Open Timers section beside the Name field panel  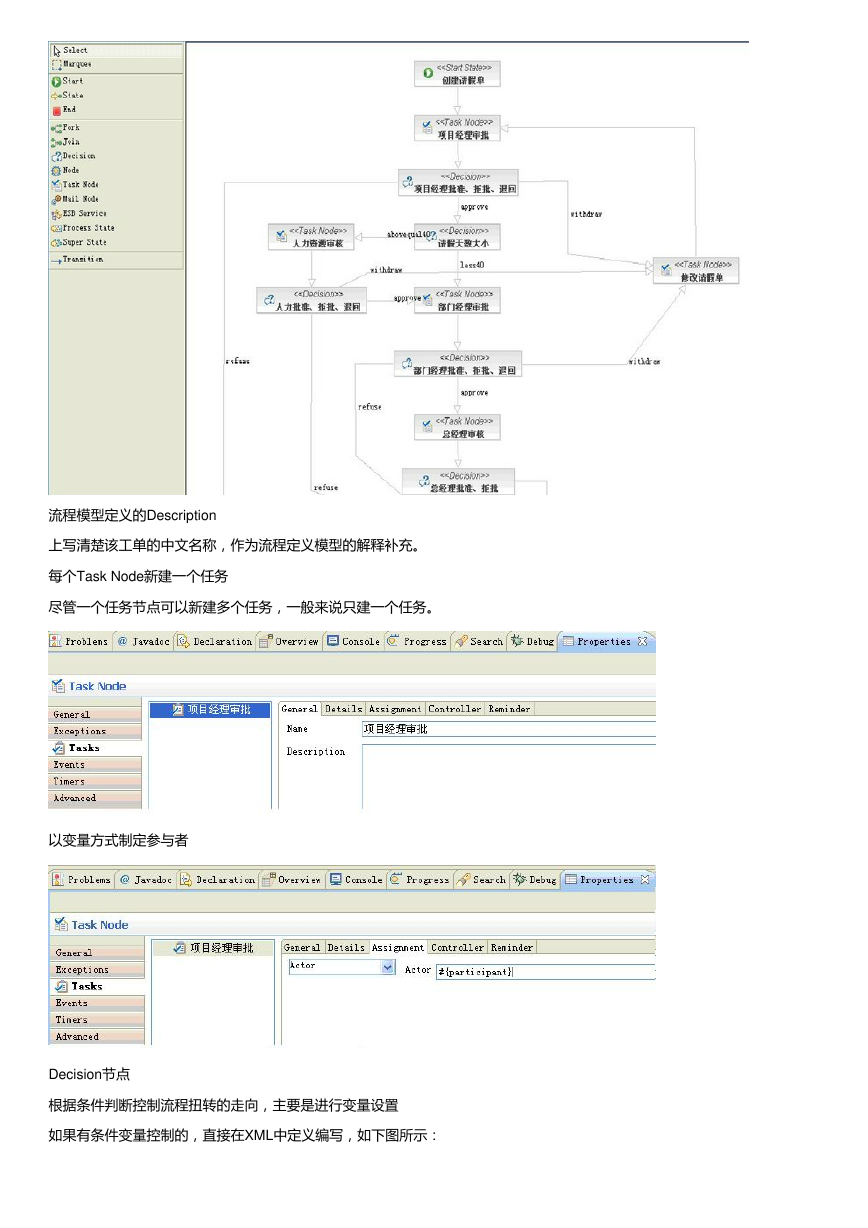pos(96,781)
